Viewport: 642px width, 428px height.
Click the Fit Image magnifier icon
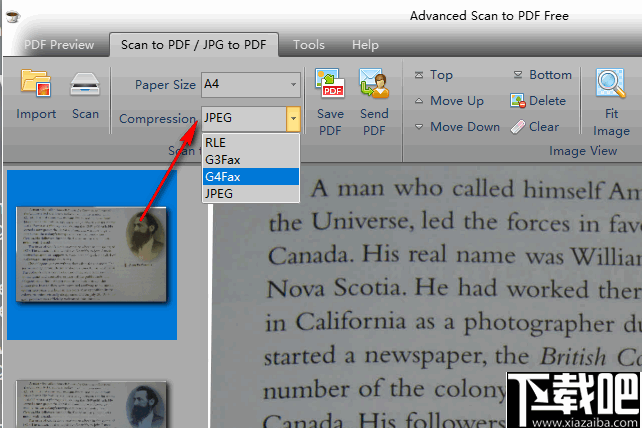click(611, 83)
